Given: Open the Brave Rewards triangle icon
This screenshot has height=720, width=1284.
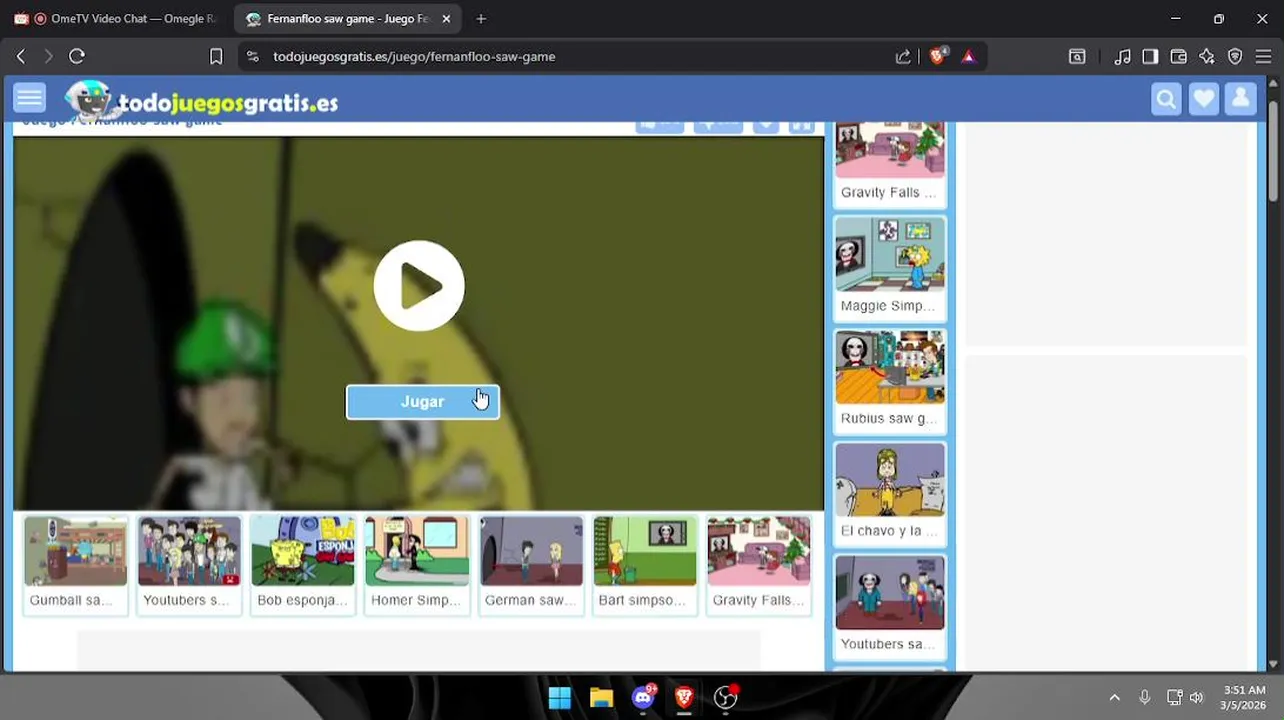Looking at the screenshot, I should click(968, 57).
